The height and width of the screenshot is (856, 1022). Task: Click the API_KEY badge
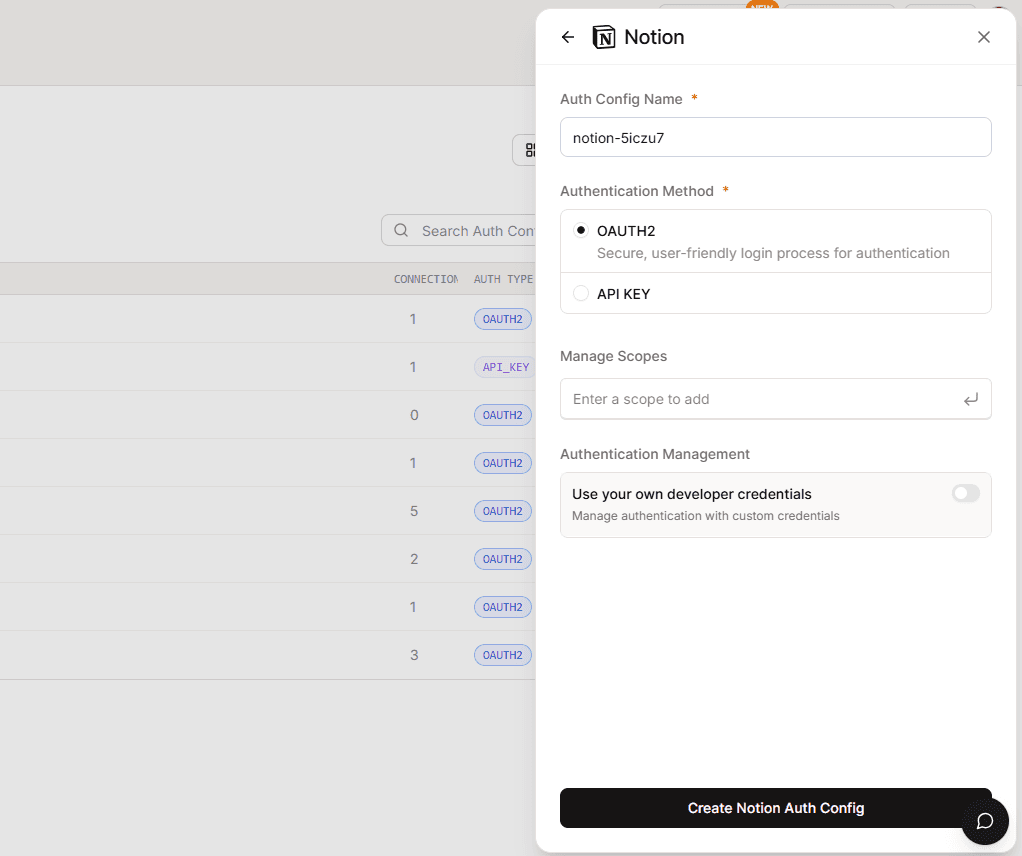tap(505, 367)
